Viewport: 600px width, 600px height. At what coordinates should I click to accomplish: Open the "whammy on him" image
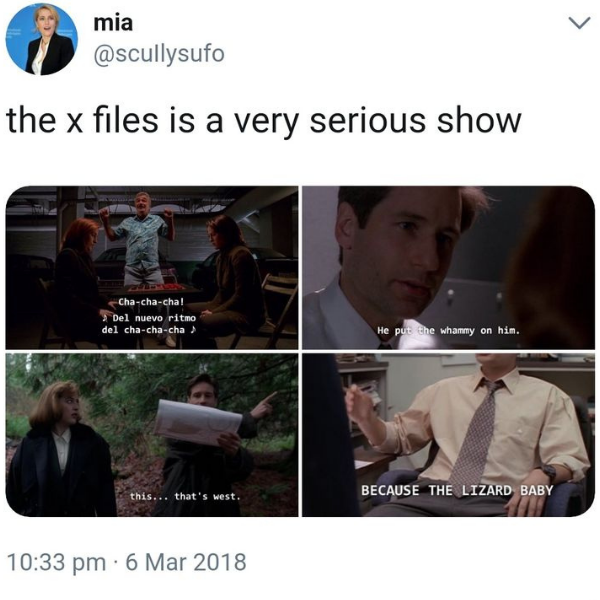click(448, 267)
